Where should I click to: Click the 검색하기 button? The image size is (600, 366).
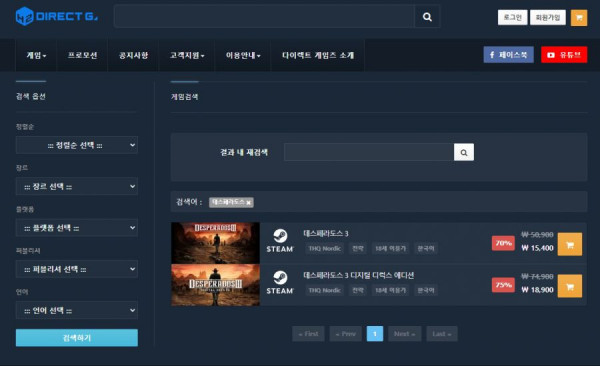[77, 338]
